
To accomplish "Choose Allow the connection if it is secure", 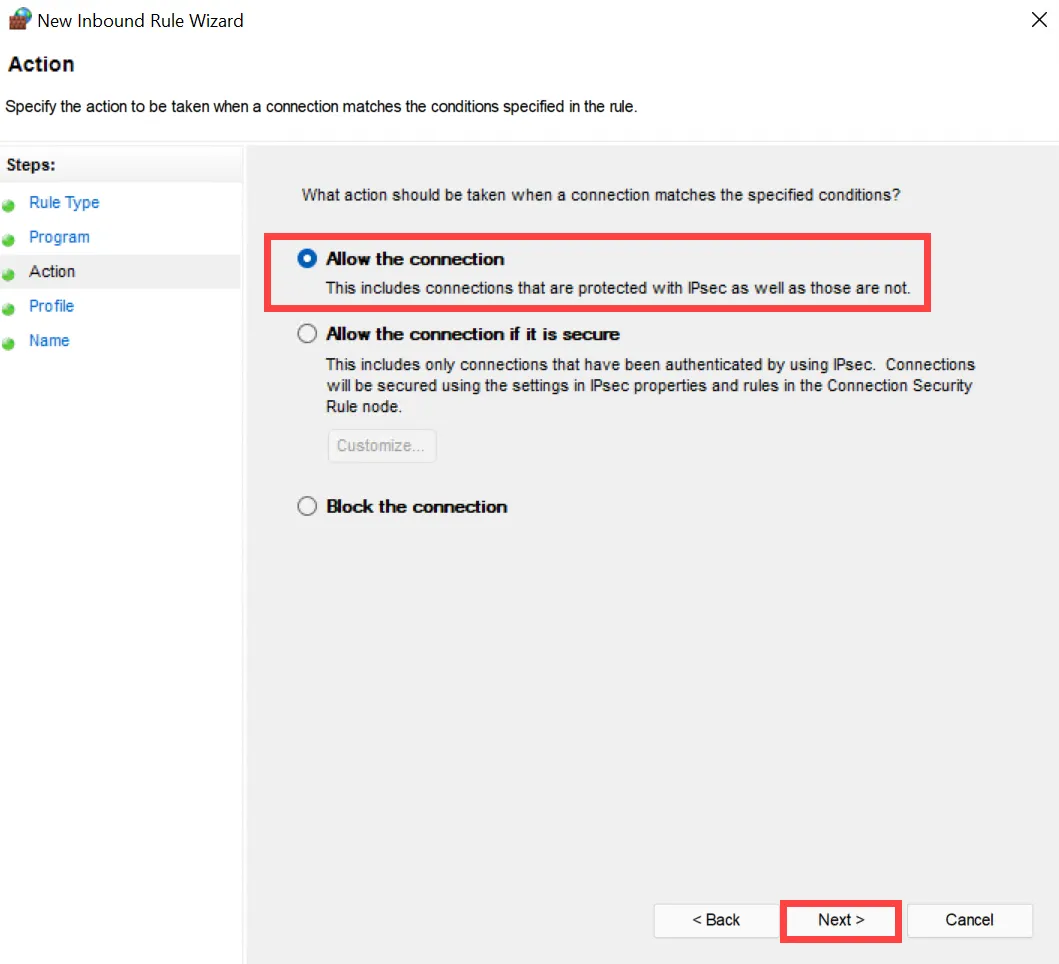I will pyautogui.click(x=307, y=334).
